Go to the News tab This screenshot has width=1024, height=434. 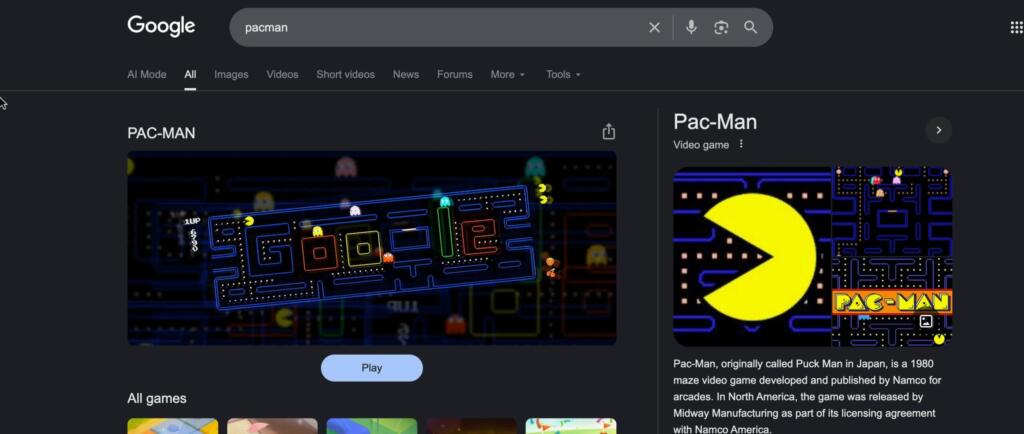(406, 74)
